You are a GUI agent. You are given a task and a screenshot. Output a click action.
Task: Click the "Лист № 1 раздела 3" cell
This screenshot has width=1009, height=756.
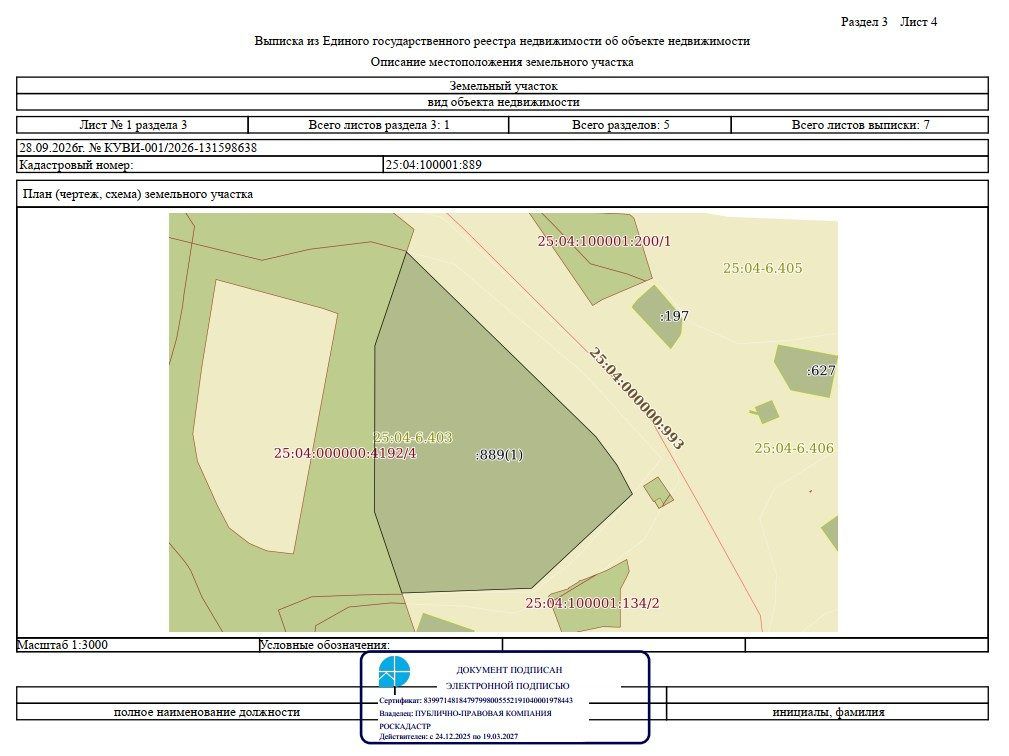tap(133, 125)
